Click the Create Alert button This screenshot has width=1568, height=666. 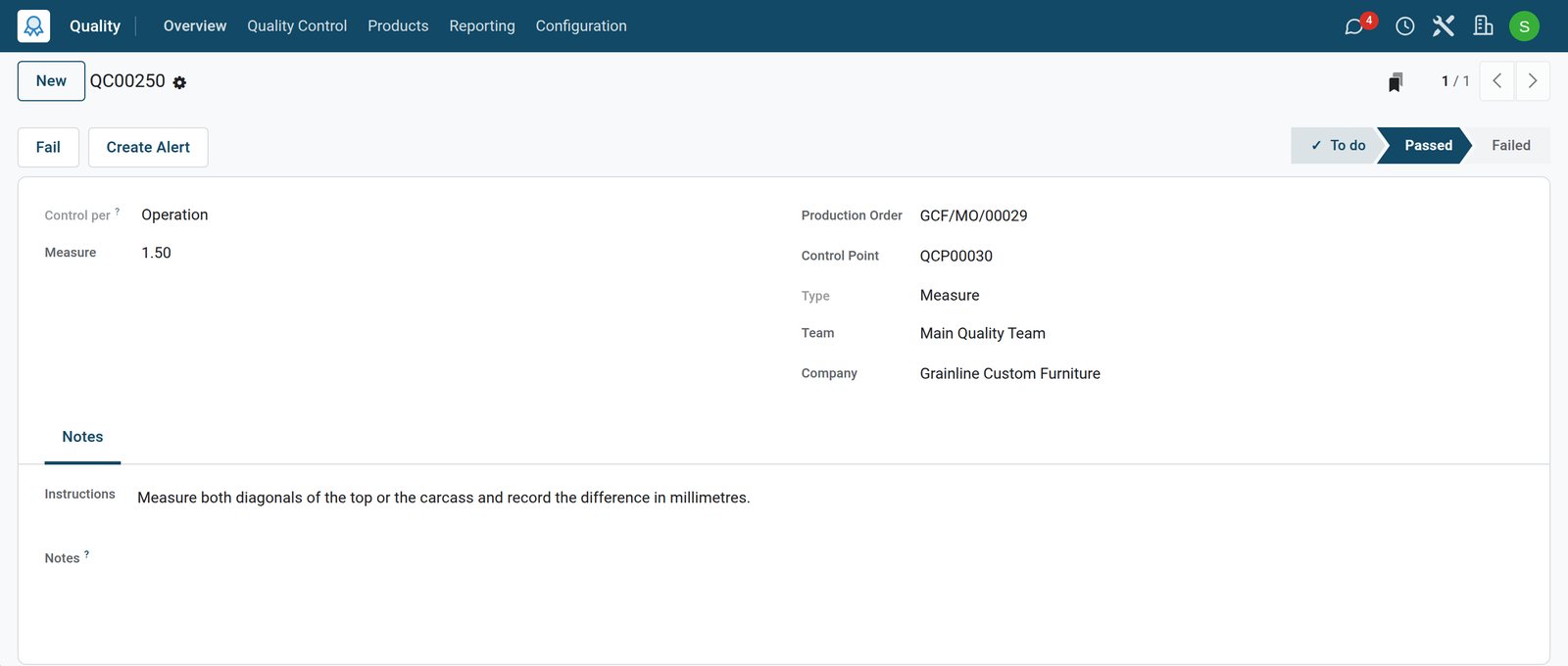148,147
